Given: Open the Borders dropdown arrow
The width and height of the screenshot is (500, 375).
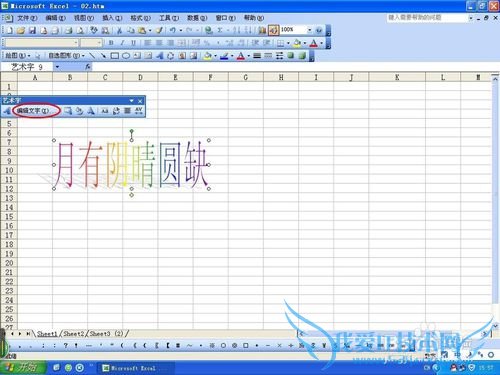Looking at the screenshot, I should pos(288,43).
